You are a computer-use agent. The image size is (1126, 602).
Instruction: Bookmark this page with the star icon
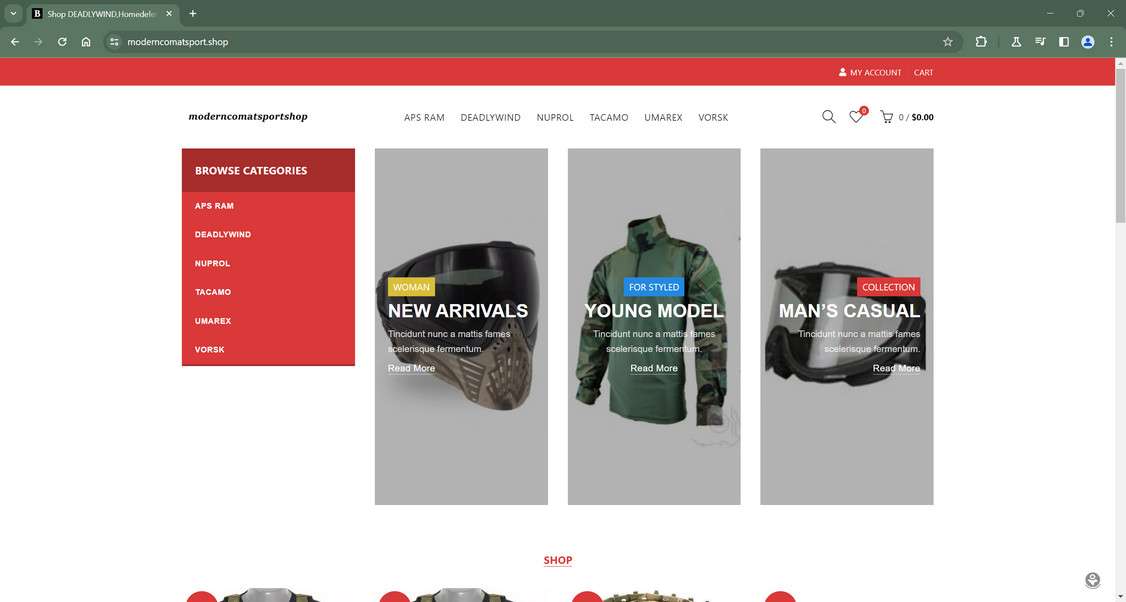[x=947, y=42]
